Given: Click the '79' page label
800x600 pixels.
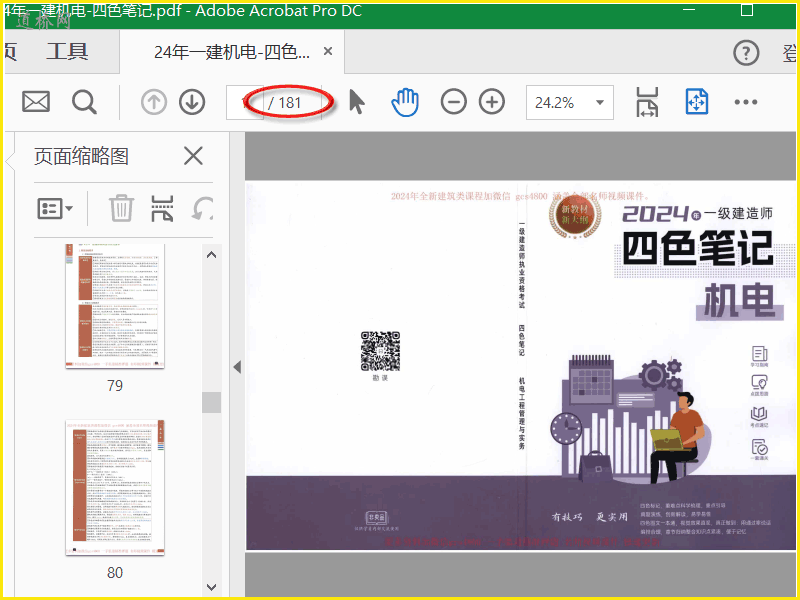Looking at the screenshot, I should point(115,386).
